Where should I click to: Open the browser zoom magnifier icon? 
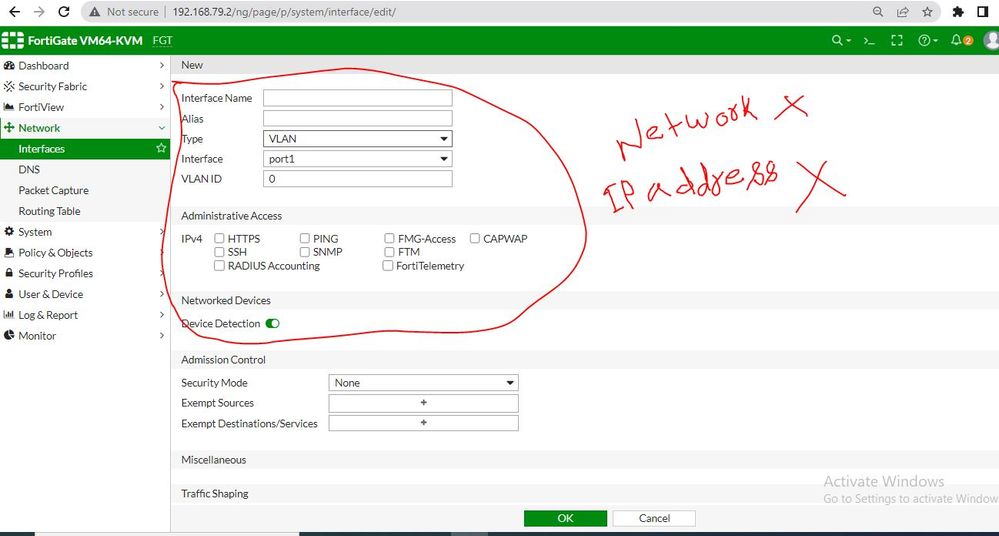878,11
